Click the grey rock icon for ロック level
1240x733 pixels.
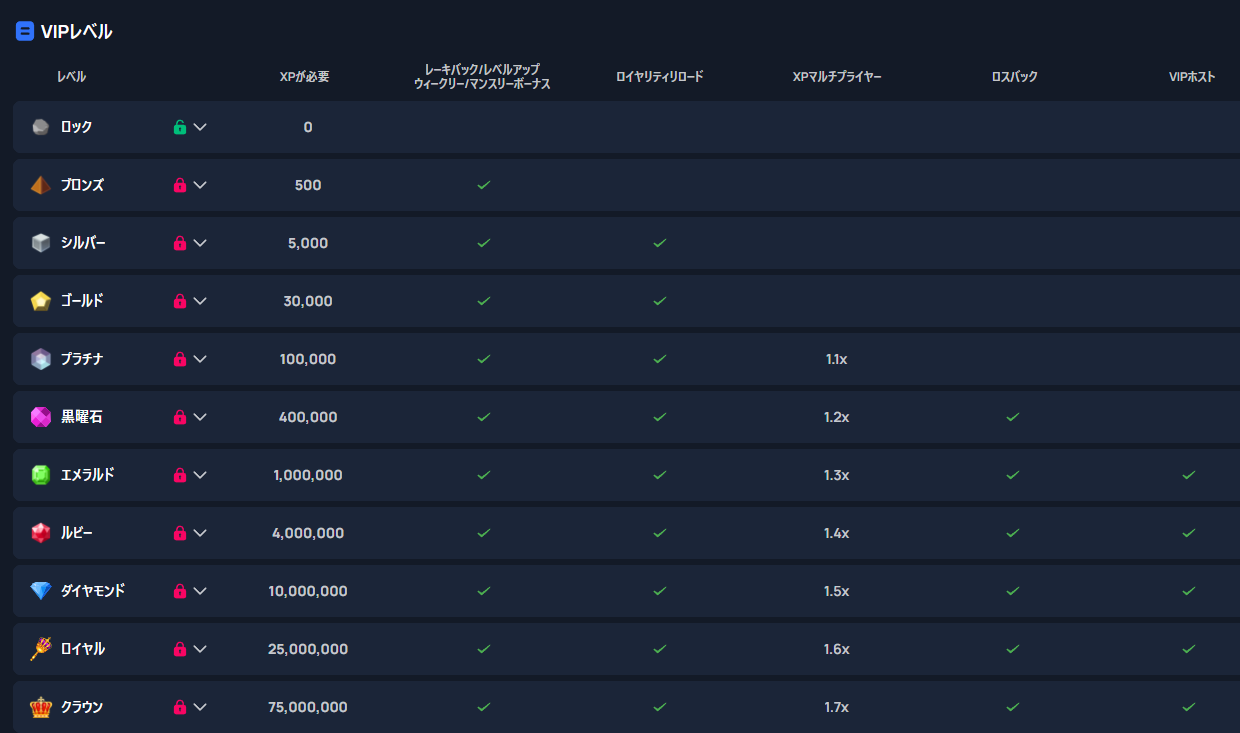coord(40,127)
